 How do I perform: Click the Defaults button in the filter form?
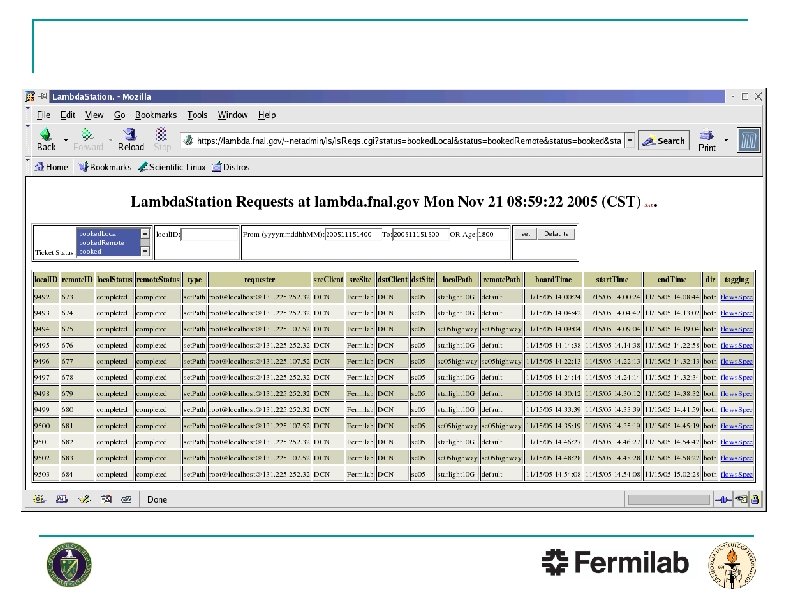click(x=555, y=233)
